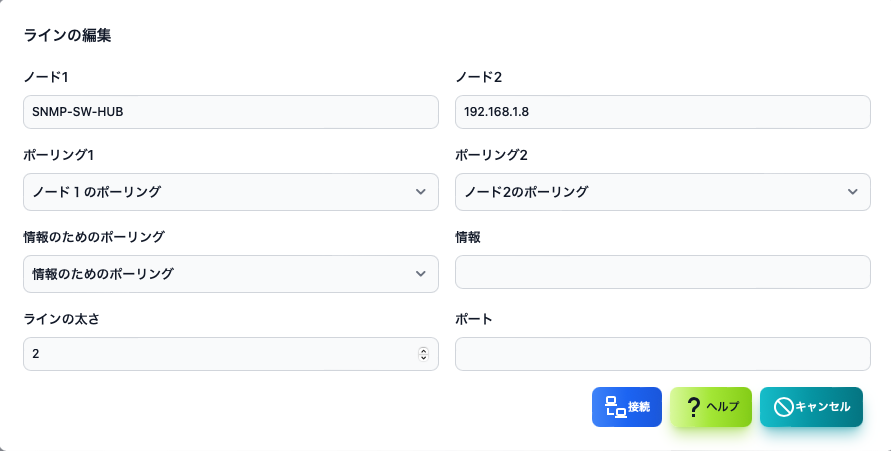Click the prohibited circle cancel icon

(x=783, y=407)
